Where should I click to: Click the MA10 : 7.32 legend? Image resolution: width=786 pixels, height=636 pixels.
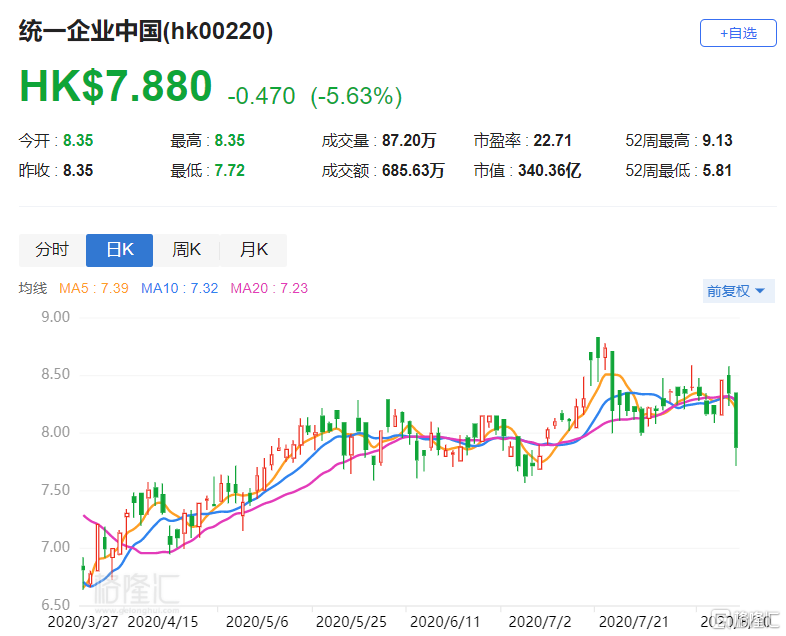[x=179, y=288]
